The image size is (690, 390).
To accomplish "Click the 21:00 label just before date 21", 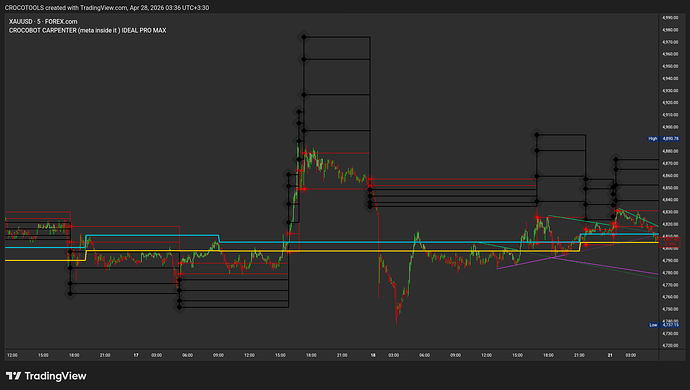I will [x=579, y=355].
